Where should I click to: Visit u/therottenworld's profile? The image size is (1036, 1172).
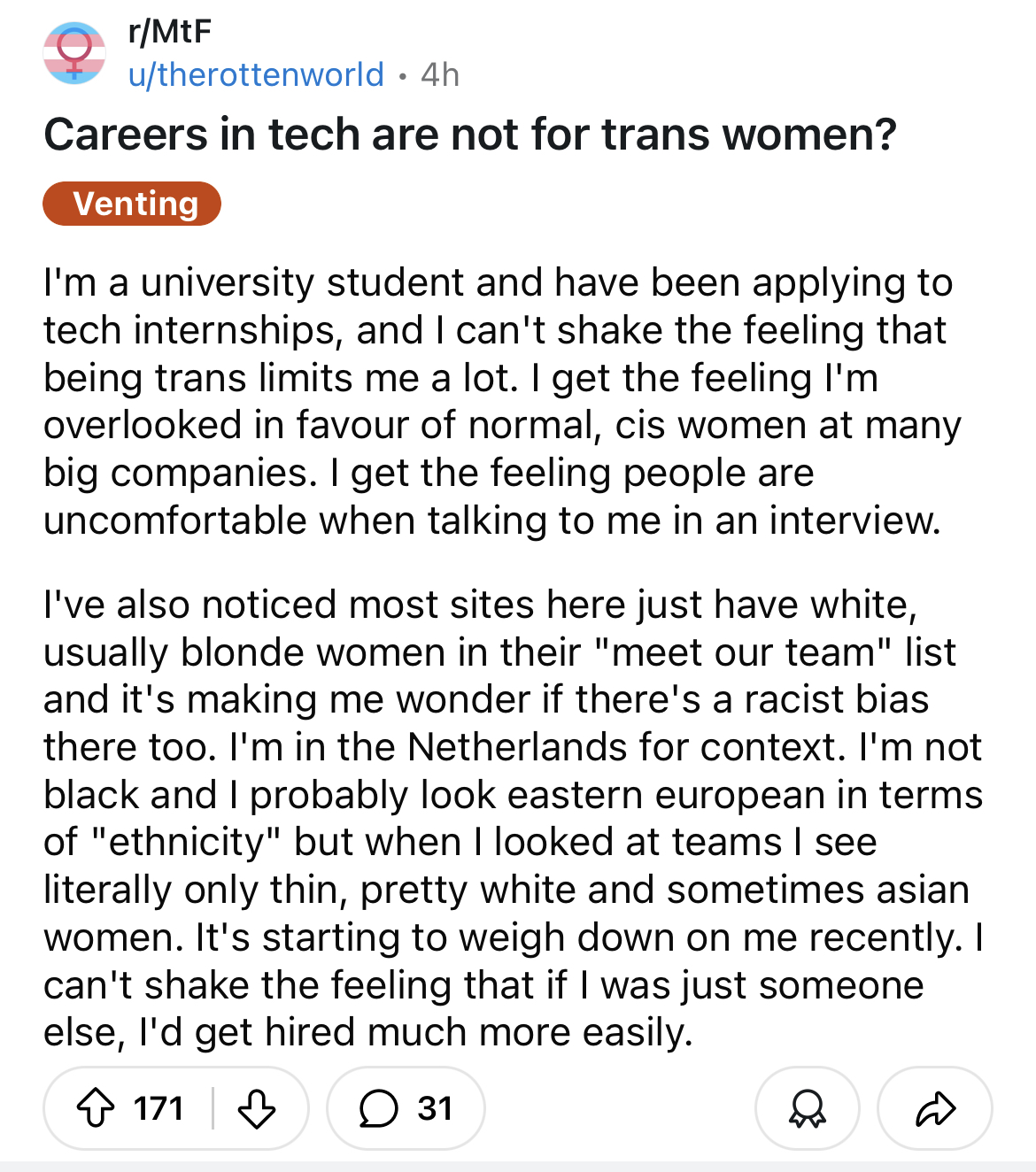pyautogui.click(x=256, y=74)
